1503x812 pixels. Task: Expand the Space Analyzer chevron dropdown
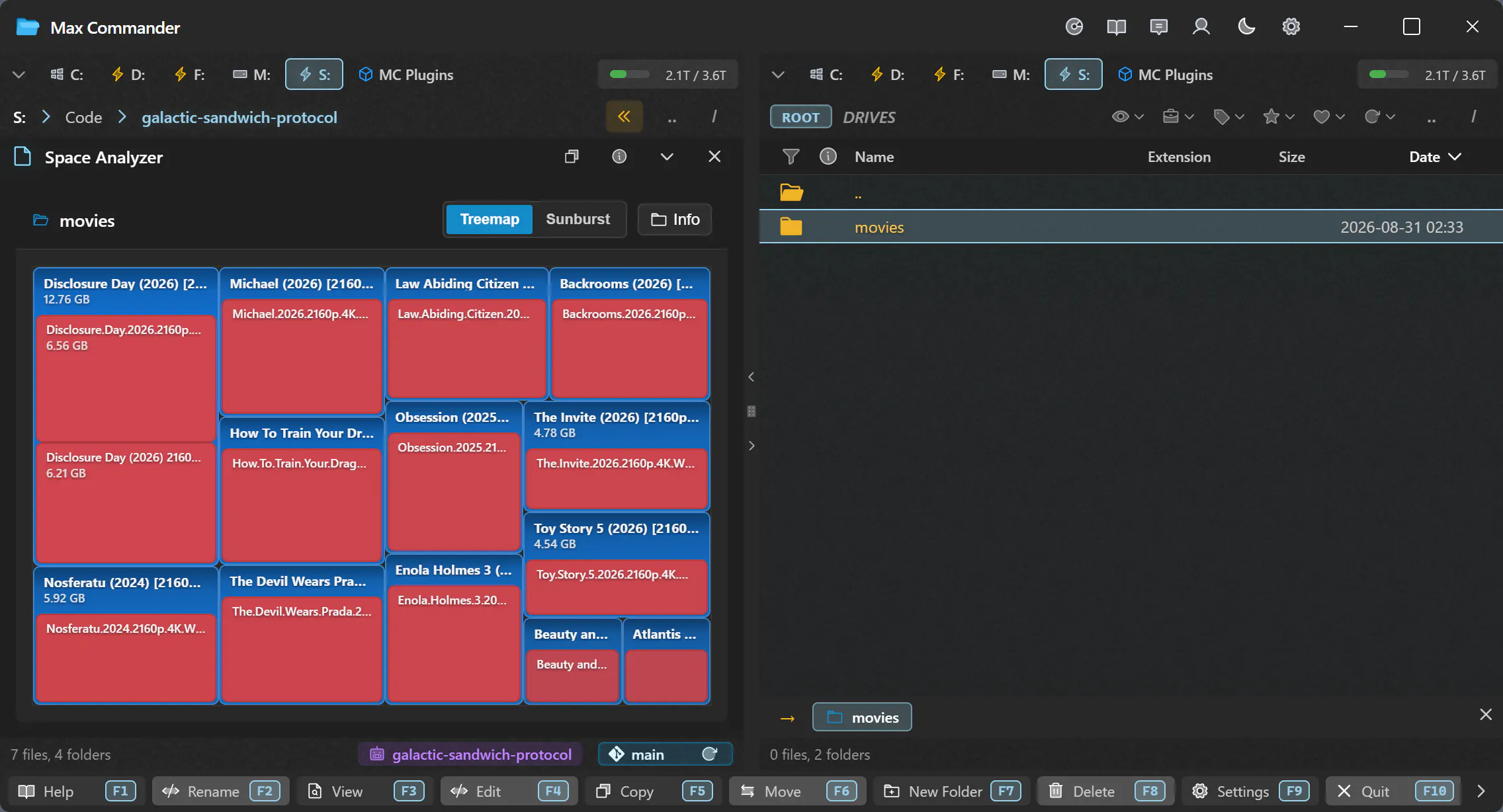point(667,157)
